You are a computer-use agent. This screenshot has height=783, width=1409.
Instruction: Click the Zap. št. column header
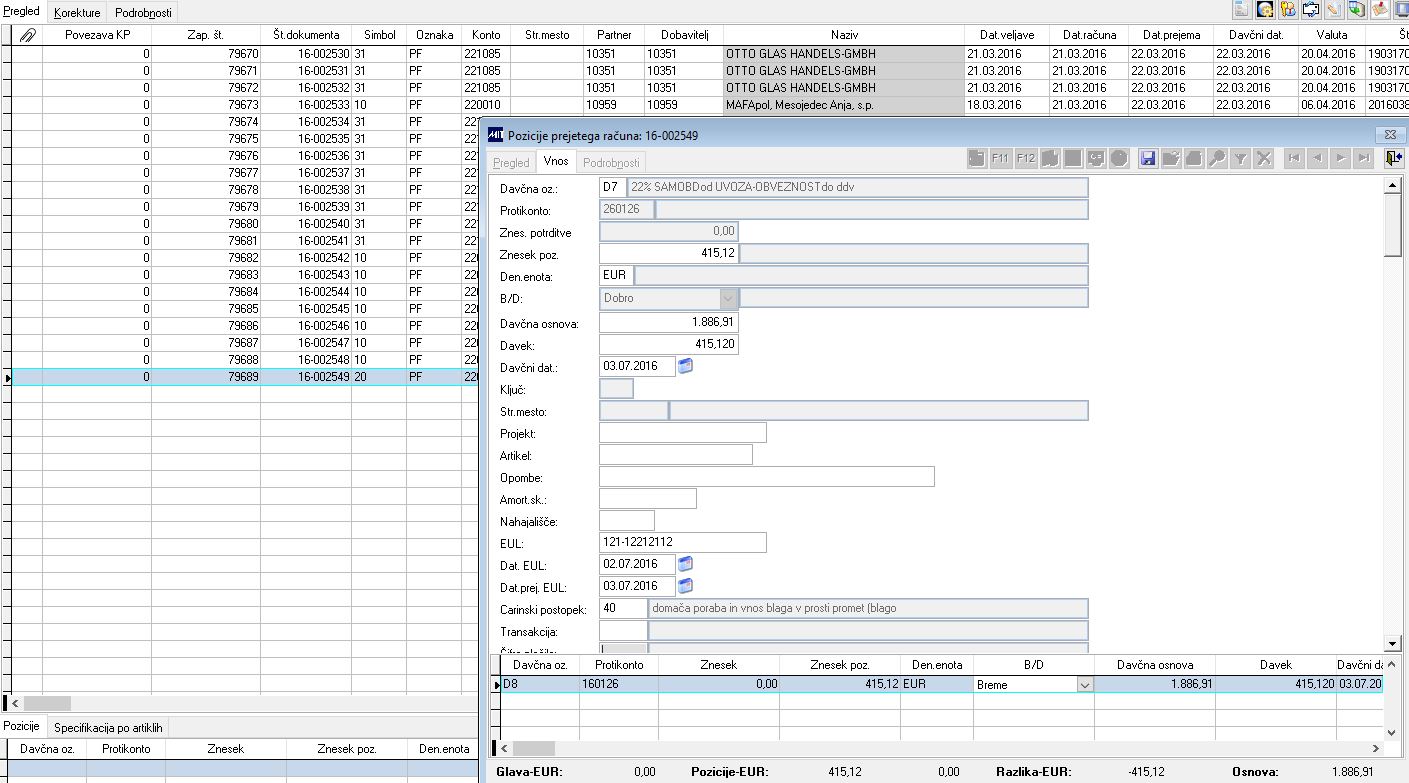[206, 35]
